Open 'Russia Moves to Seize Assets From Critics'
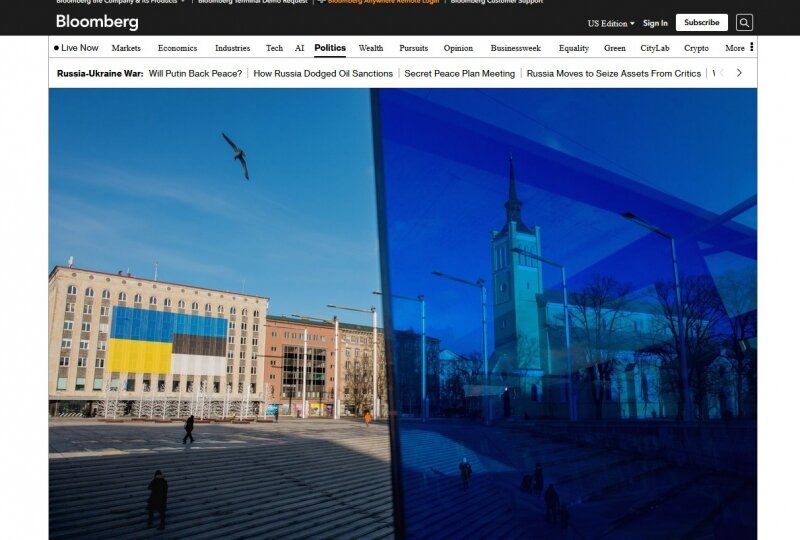800x540 pixels. click(614, 73)
